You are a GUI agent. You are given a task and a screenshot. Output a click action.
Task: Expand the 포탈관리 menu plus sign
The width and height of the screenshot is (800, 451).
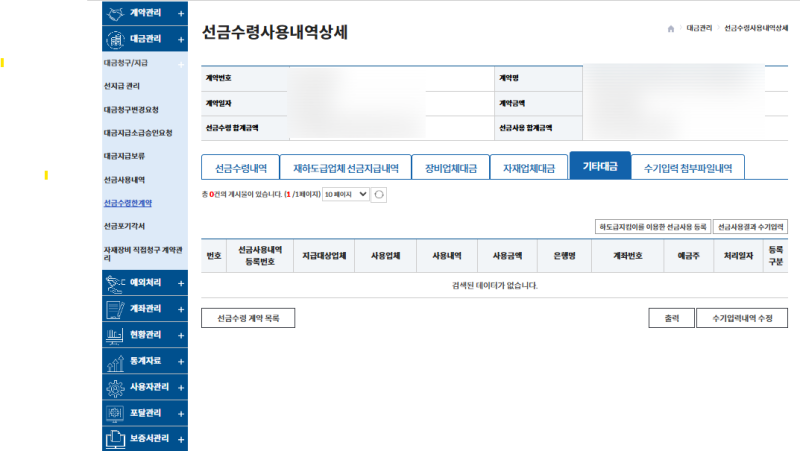[181, 414]
